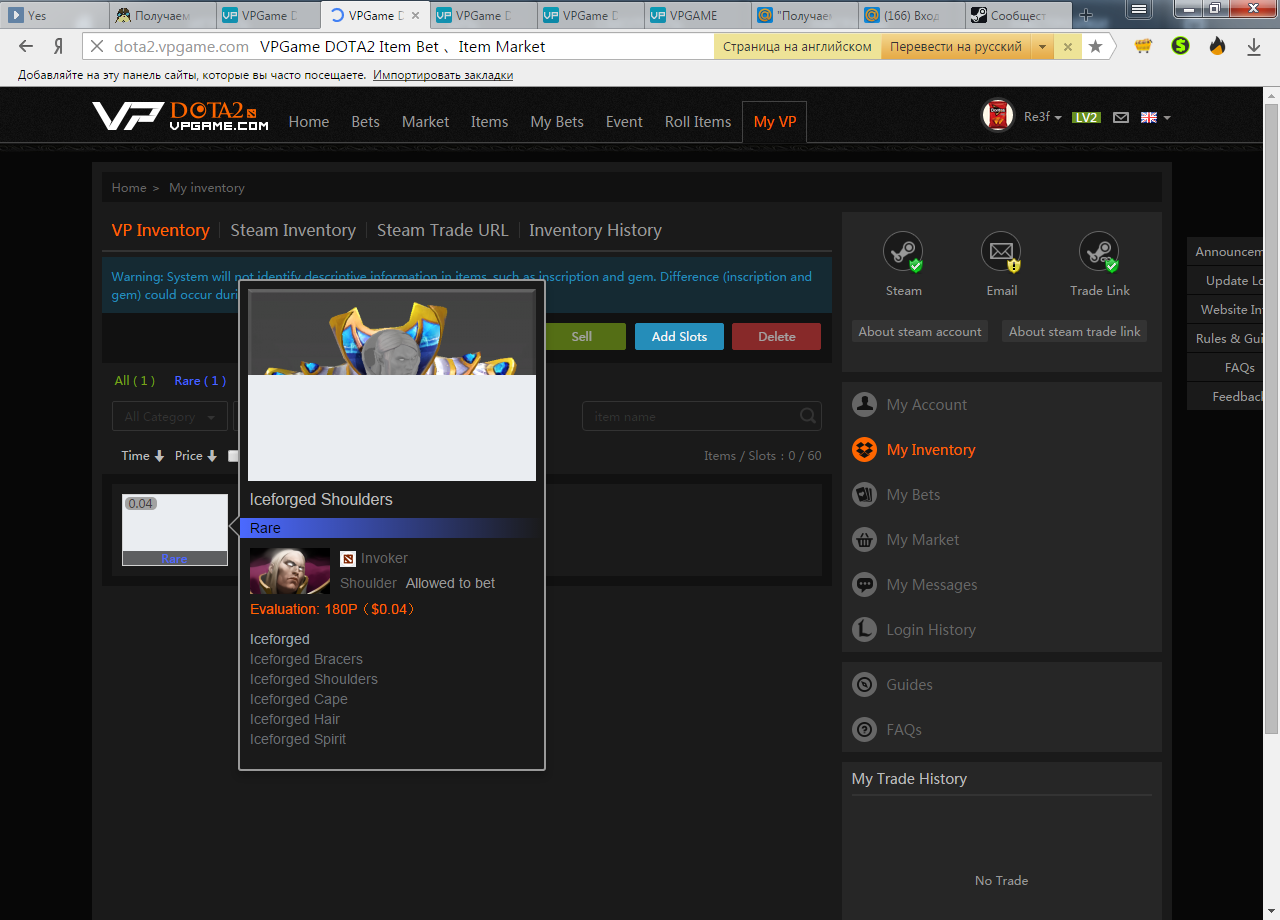This screenshot has width=1280, height=920.
Task: Click the flame extension icon in toolbar
Action: pos(1217,46)
